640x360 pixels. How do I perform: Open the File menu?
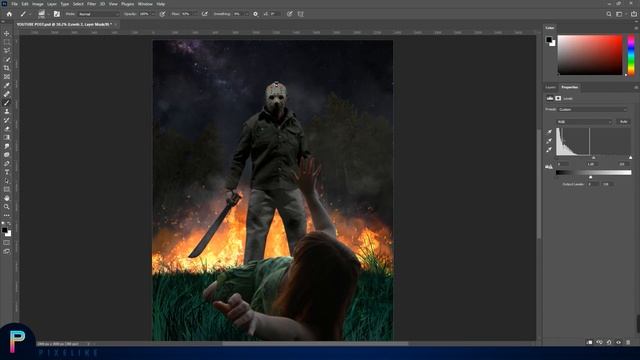[14, 4]
